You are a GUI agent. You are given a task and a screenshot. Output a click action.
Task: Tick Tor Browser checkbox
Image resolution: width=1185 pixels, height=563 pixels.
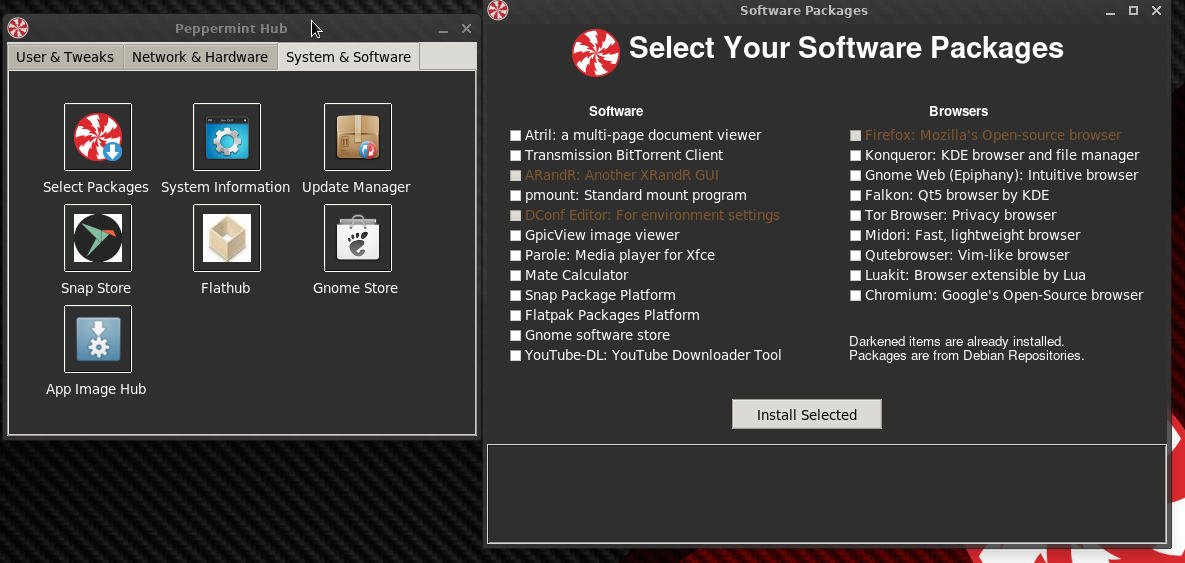(855, 215)
